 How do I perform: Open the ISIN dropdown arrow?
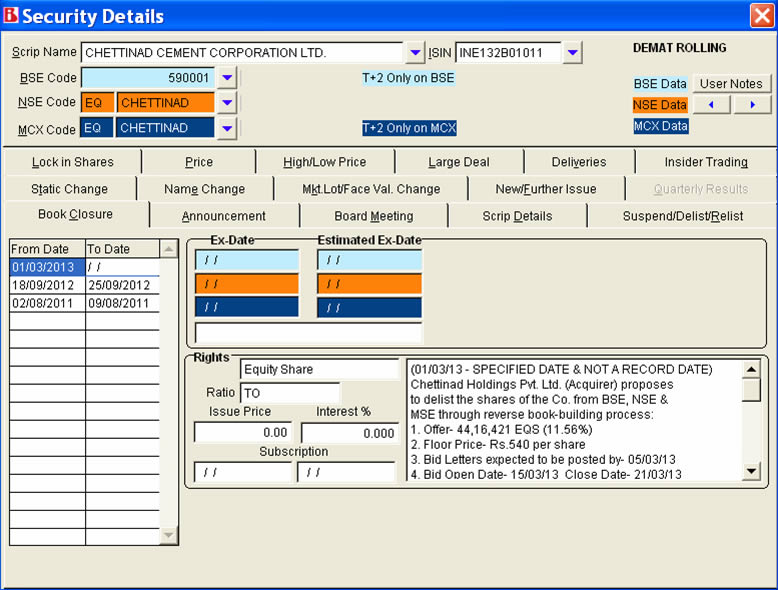tap(573, 52)
